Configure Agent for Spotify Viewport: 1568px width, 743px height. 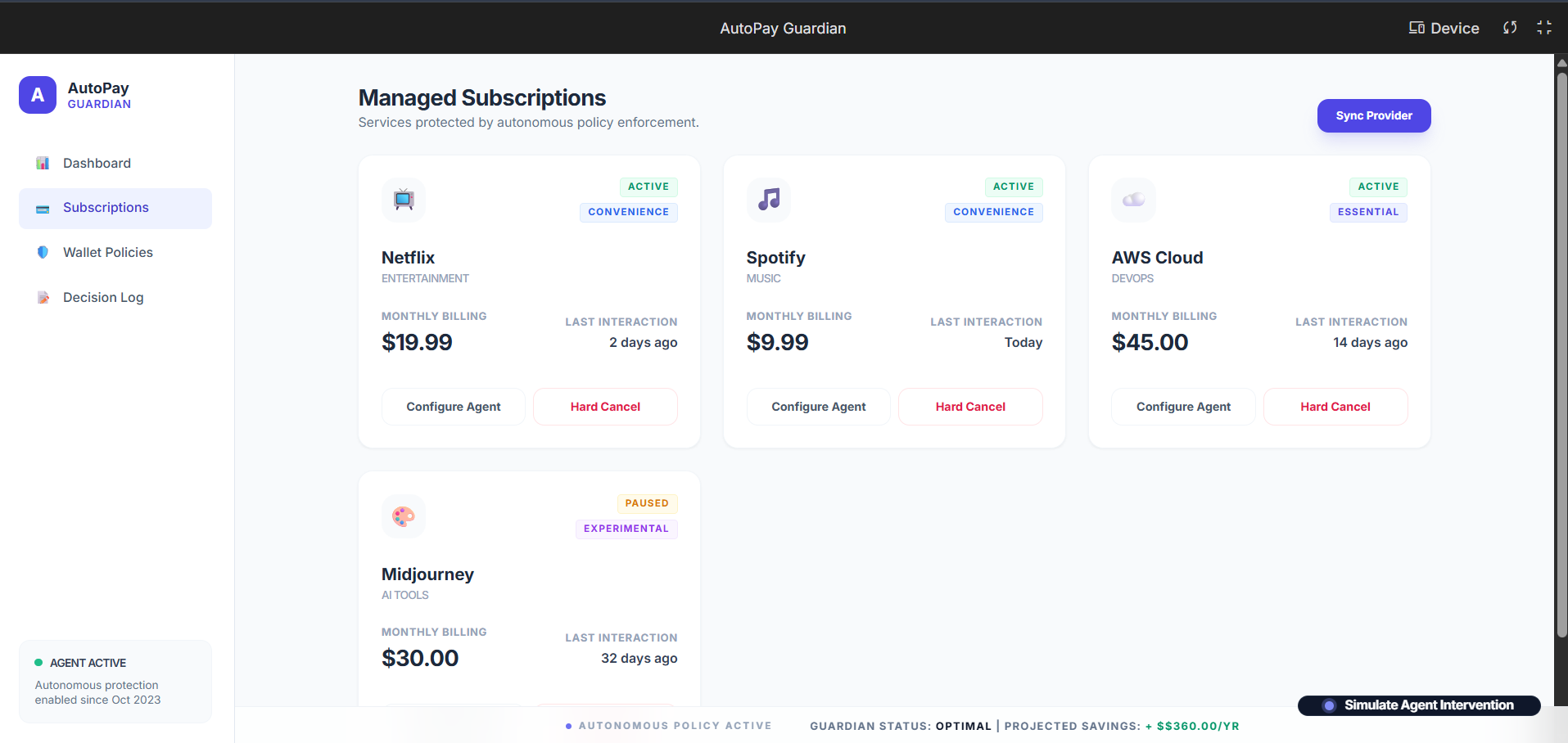tap(819, 407)
